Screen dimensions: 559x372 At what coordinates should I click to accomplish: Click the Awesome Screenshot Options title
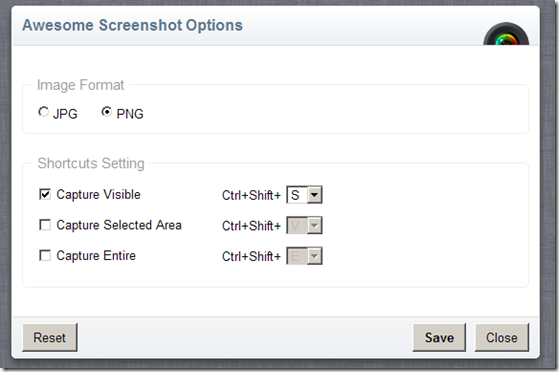[133, 25]
